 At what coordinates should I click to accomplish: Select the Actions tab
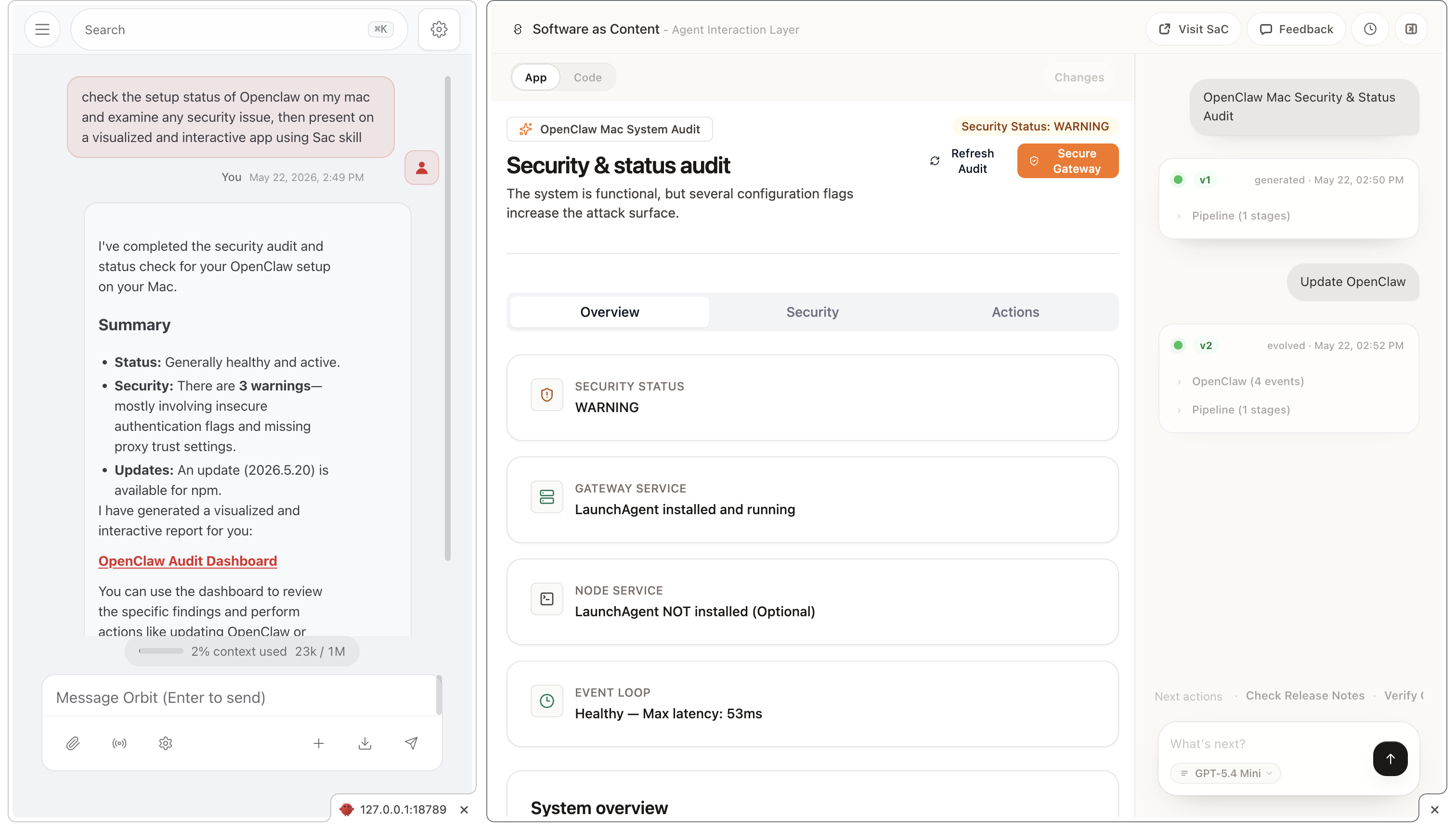(1015, 312)
